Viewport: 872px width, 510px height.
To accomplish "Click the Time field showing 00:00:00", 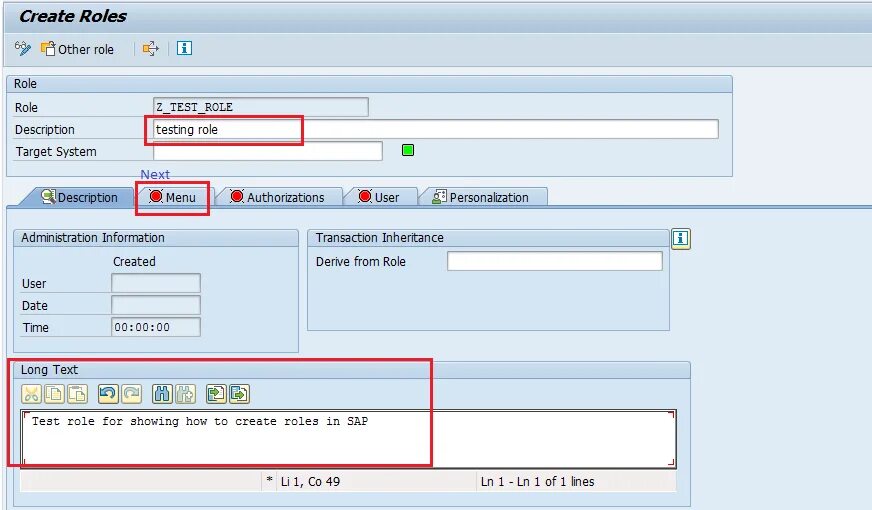I will tap(156, 327).
